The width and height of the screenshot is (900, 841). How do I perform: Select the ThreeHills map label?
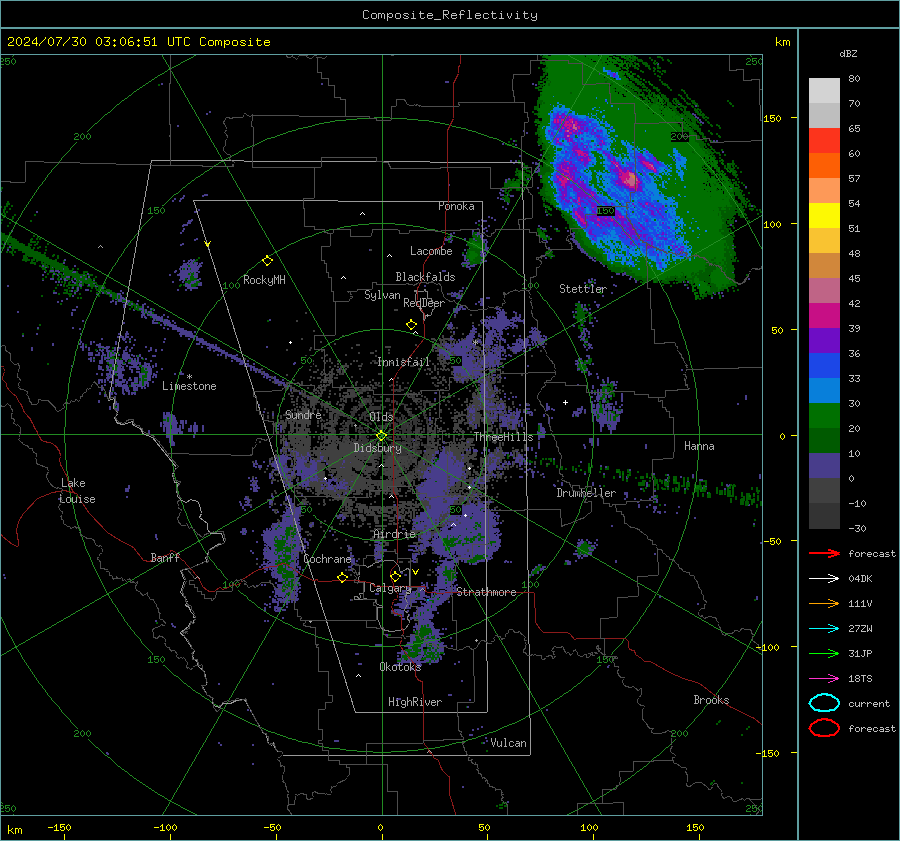(x=503, y=437)
